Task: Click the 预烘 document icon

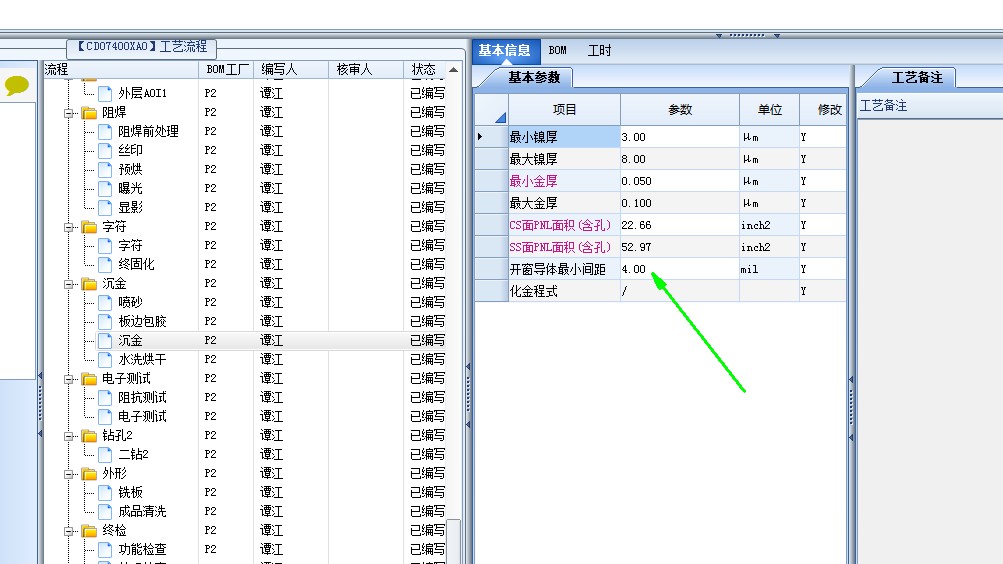Action: click(106, 169)
